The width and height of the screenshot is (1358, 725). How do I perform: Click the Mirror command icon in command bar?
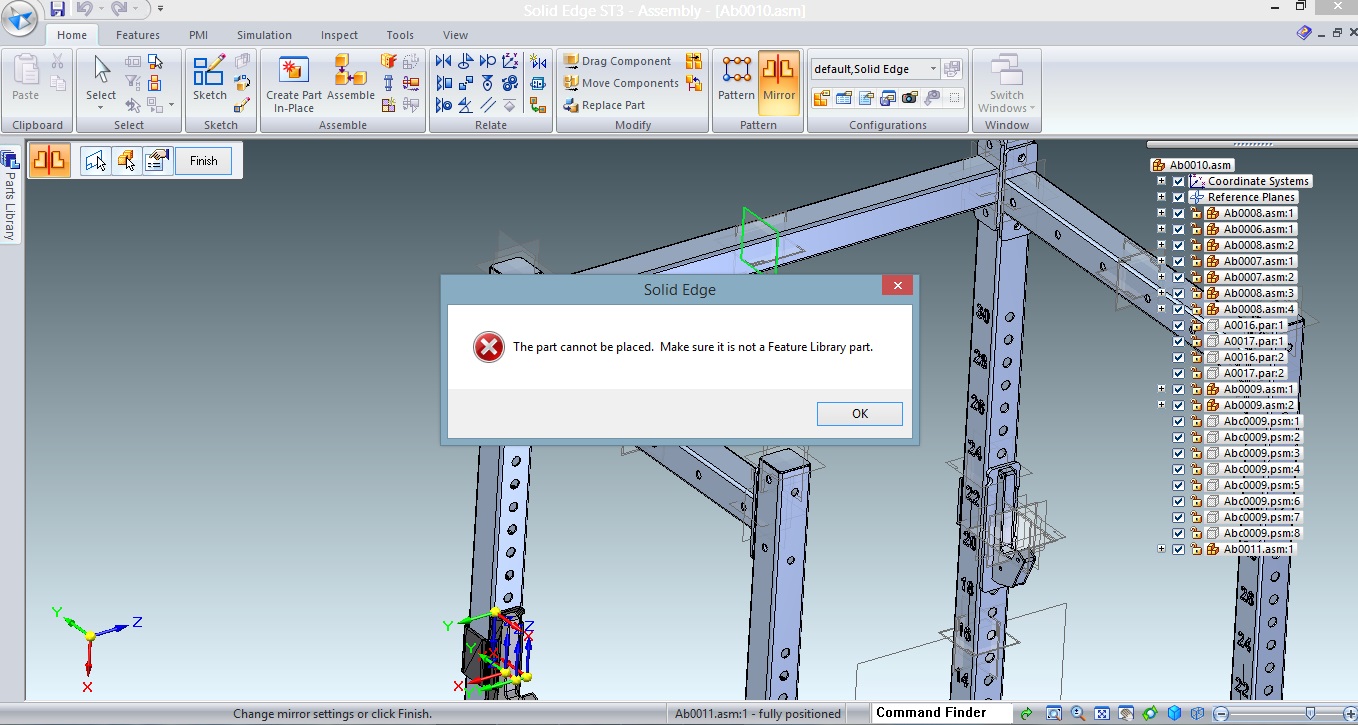49,160
